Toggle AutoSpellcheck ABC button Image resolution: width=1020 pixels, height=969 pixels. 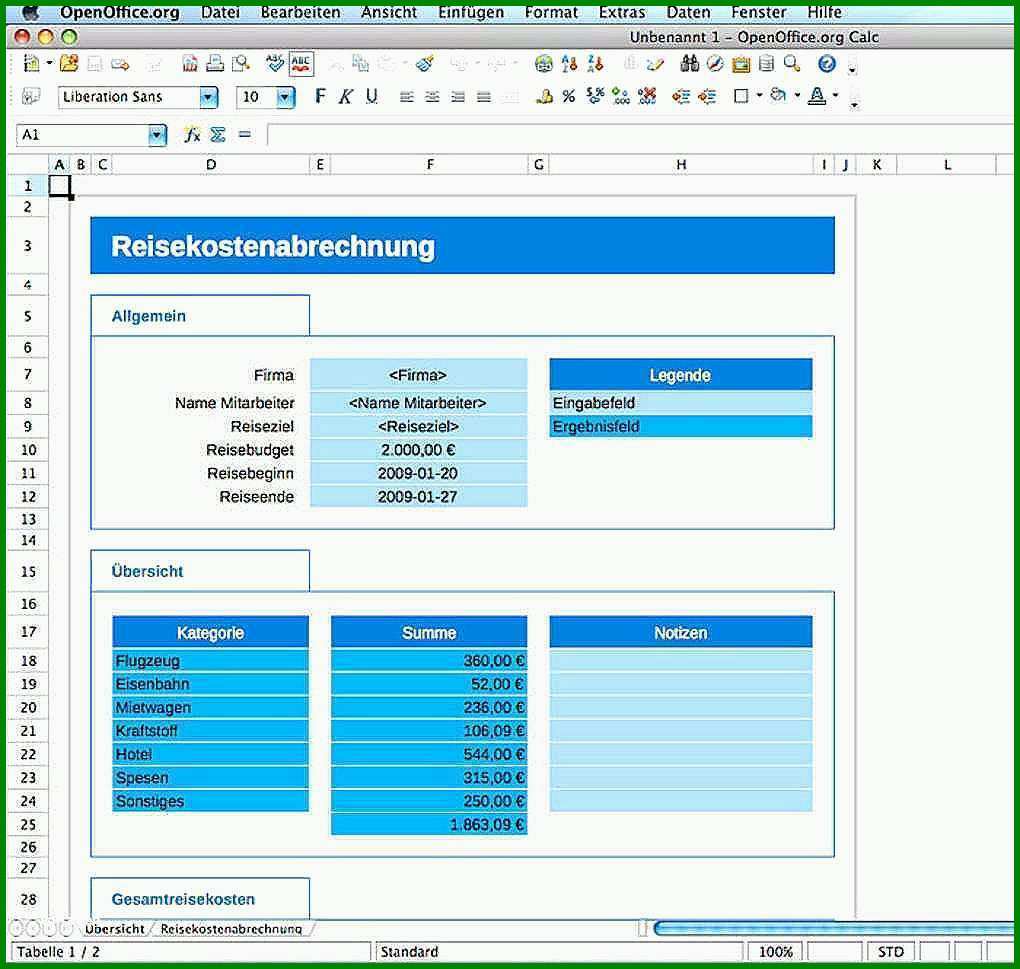[x=301, y=64]
